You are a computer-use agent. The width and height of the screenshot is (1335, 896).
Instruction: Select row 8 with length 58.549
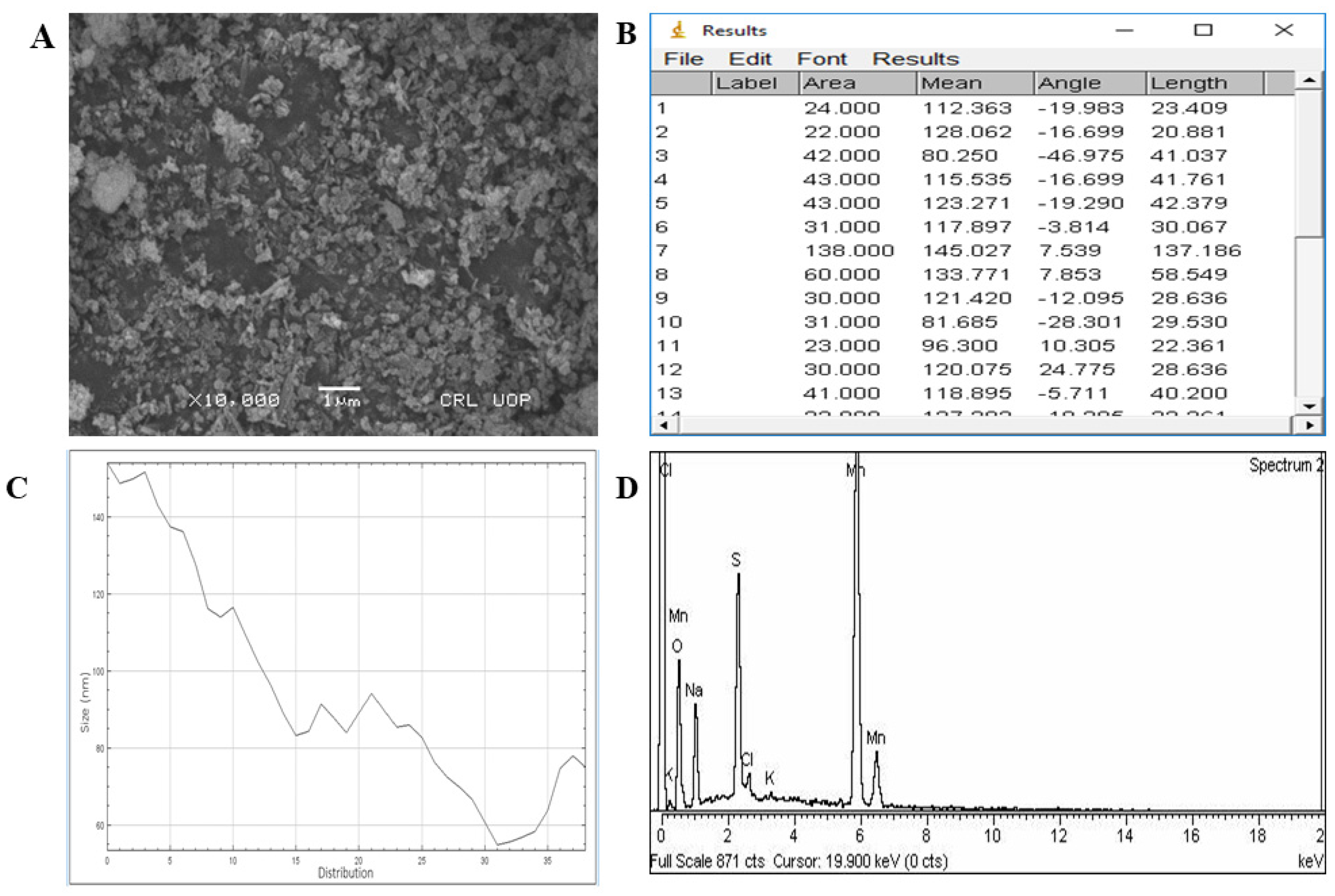click(x=973, y=274)
